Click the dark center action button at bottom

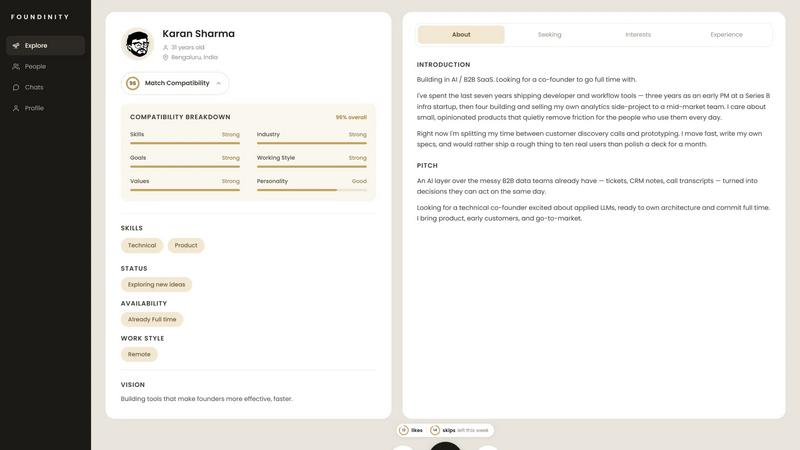[x=445, y=446]
